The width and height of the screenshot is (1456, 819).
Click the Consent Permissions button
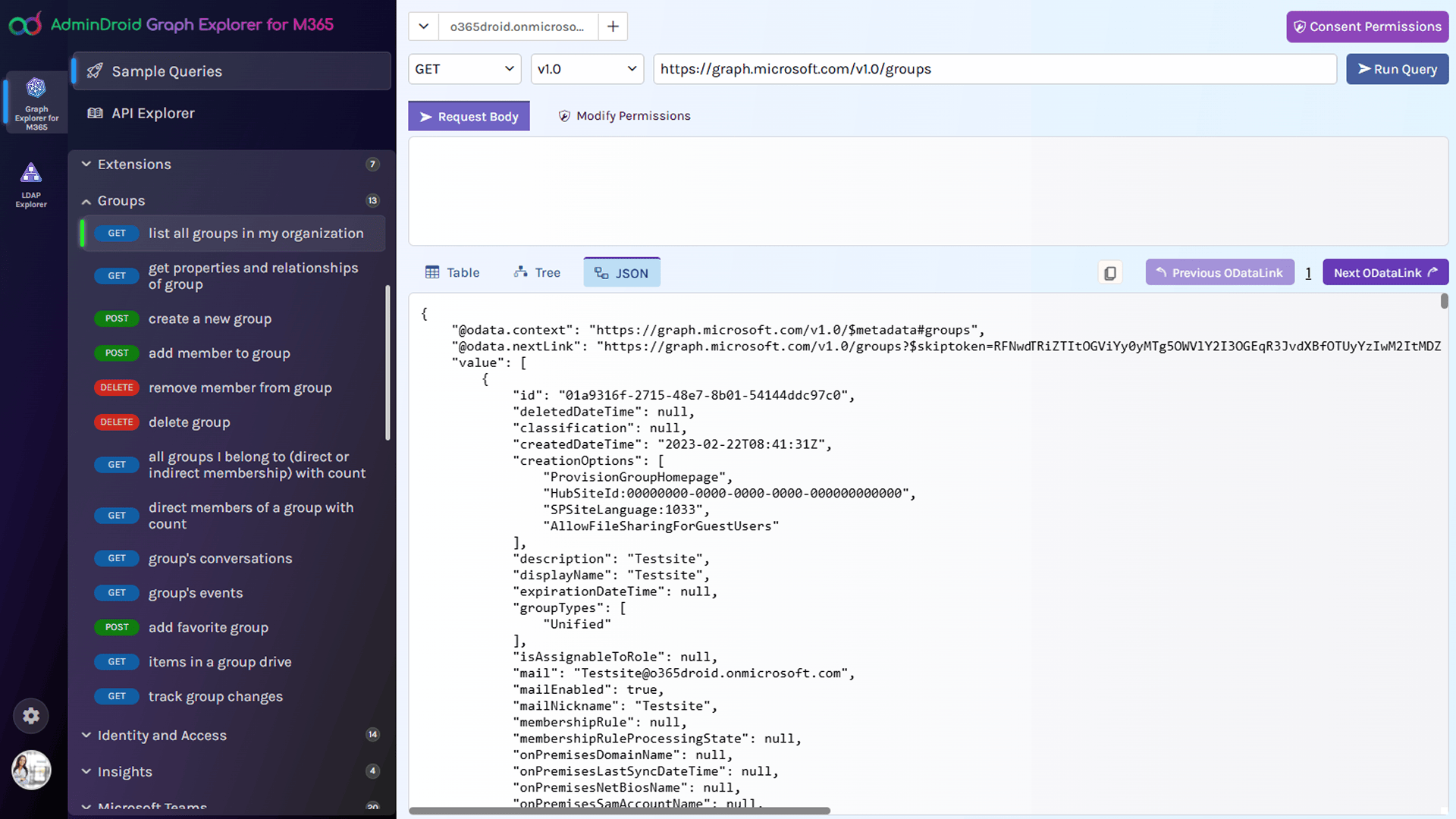(x=1367, y=27)
